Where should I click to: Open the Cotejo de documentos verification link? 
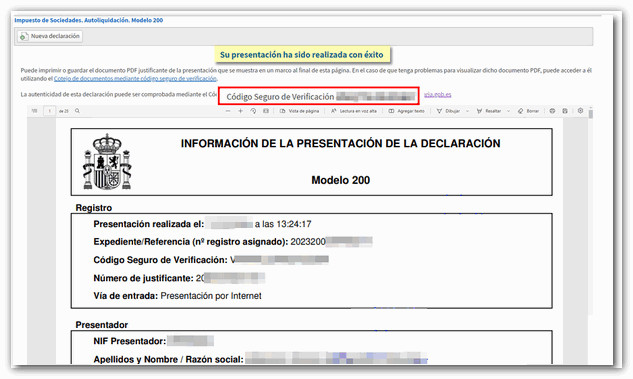pos(135,79)
